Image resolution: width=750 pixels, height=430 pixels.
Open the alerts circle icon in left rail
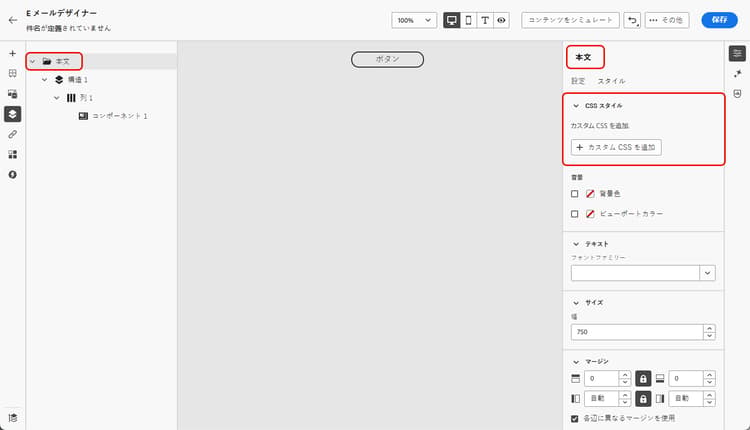[x=13, y=175]
